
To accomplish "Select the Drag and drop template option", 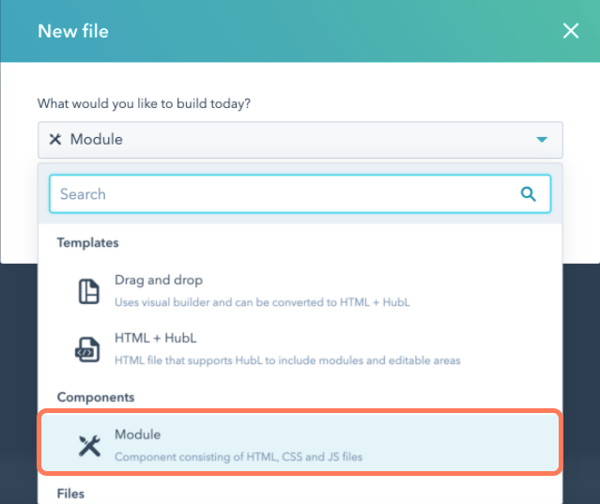I will coord(300,291).
